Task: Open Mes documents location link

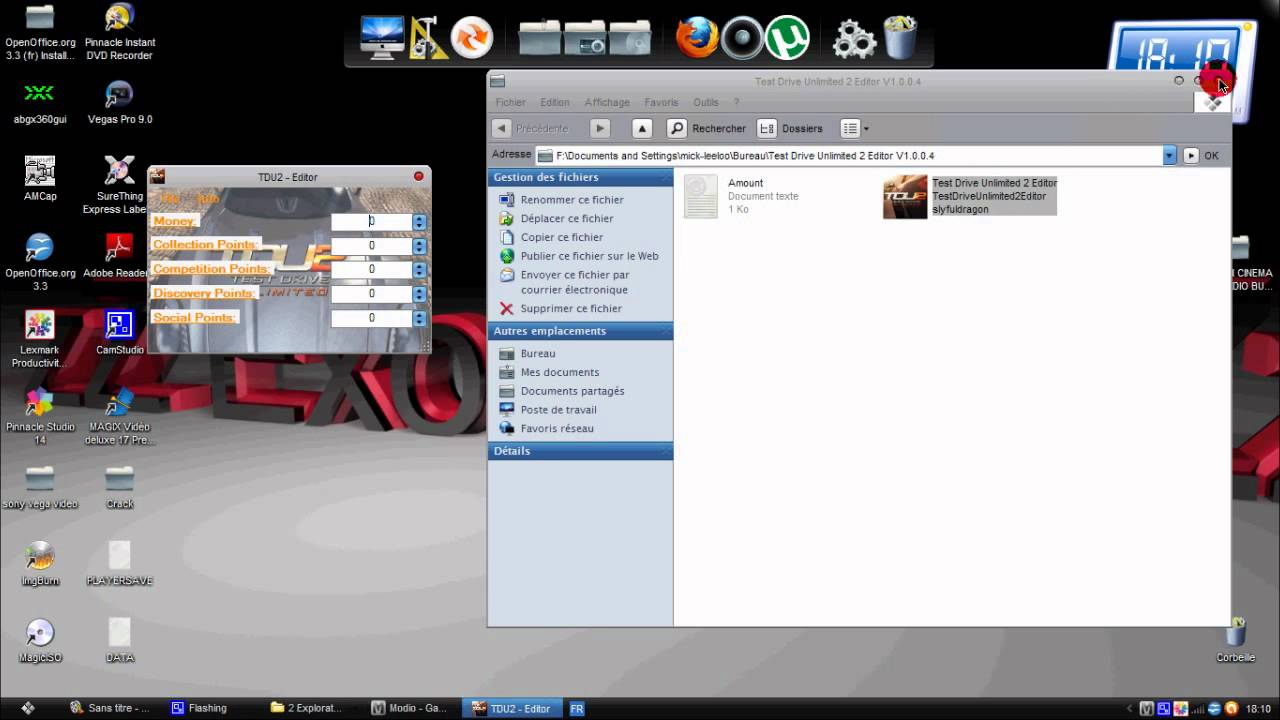Action: coord(560,373)
